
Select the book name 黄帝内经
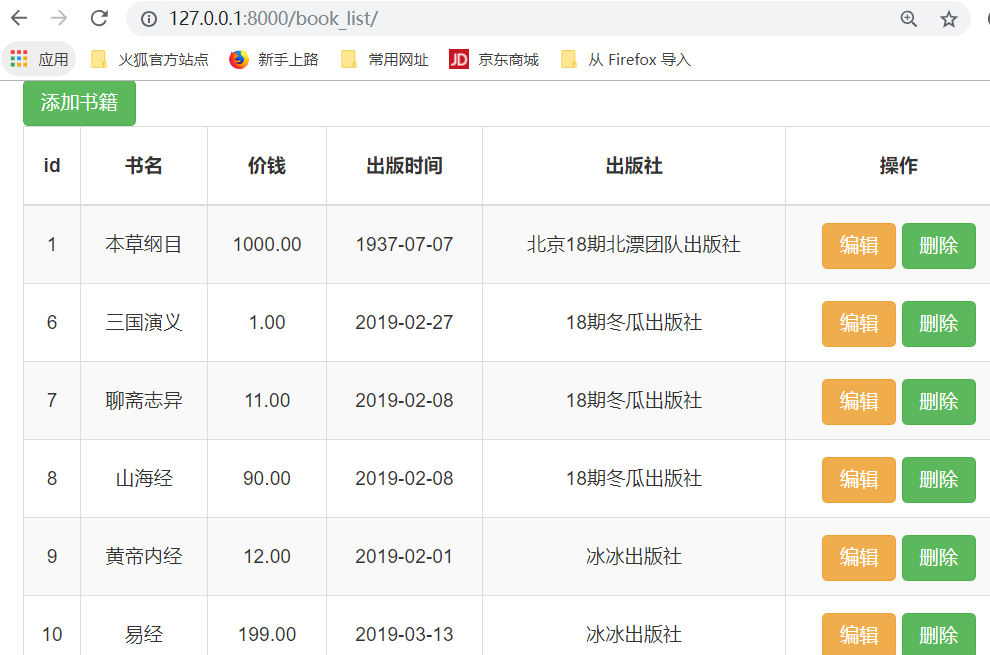click(144, 556)
